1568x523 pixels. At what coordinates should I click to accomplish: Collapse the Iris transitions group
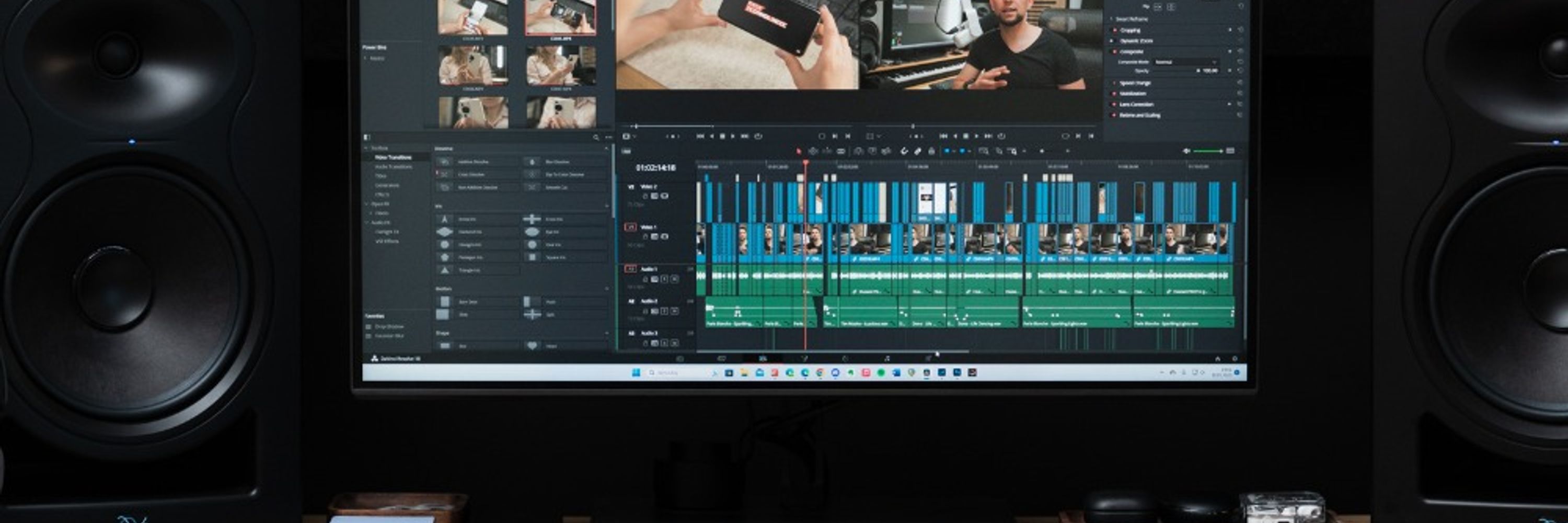click(606, 207)
